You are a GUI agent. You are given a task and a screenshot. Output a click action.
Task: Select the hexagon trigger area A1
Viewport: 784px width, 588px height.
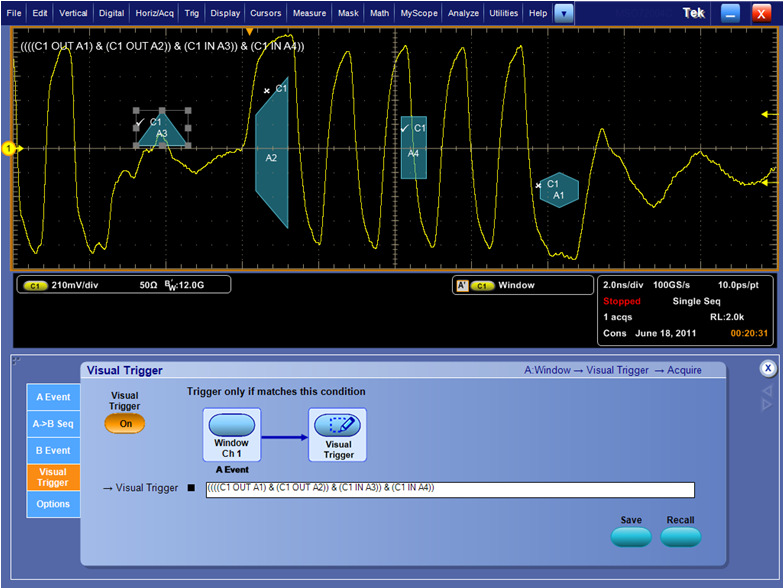[558, 190]
